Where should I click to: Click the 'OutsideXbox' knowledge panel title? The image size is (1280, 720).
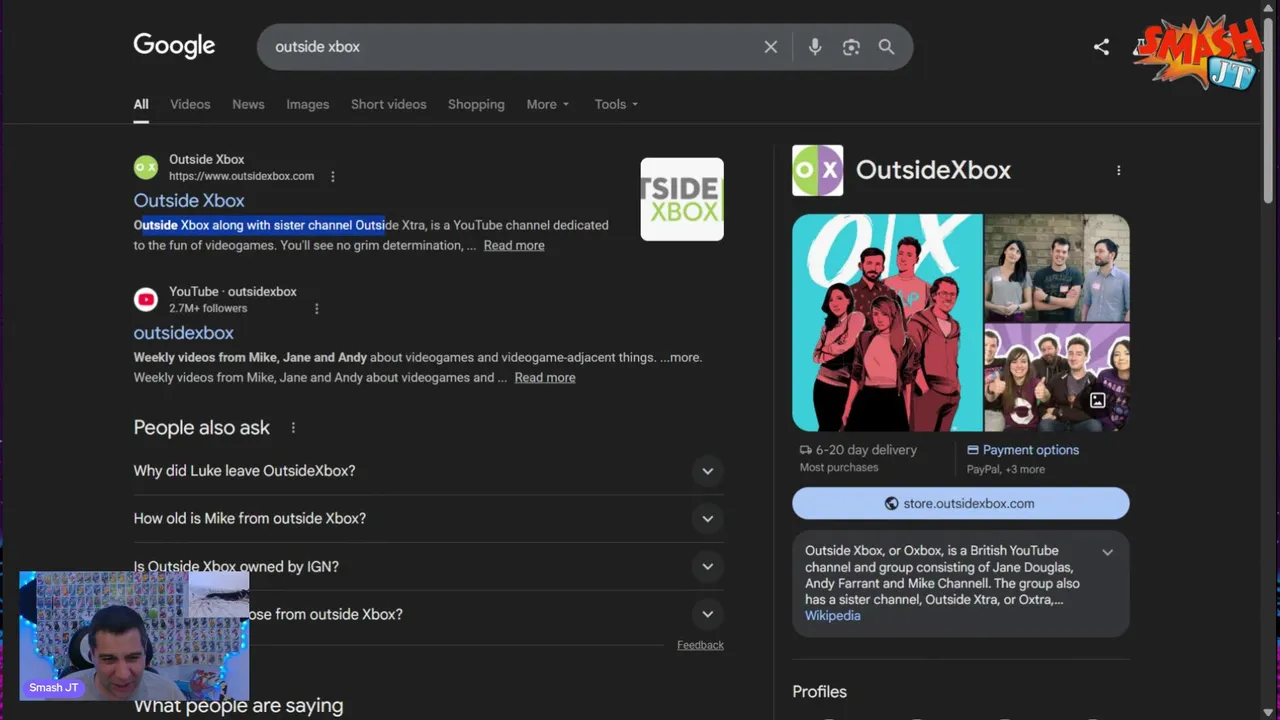click(x=933, y=170)
